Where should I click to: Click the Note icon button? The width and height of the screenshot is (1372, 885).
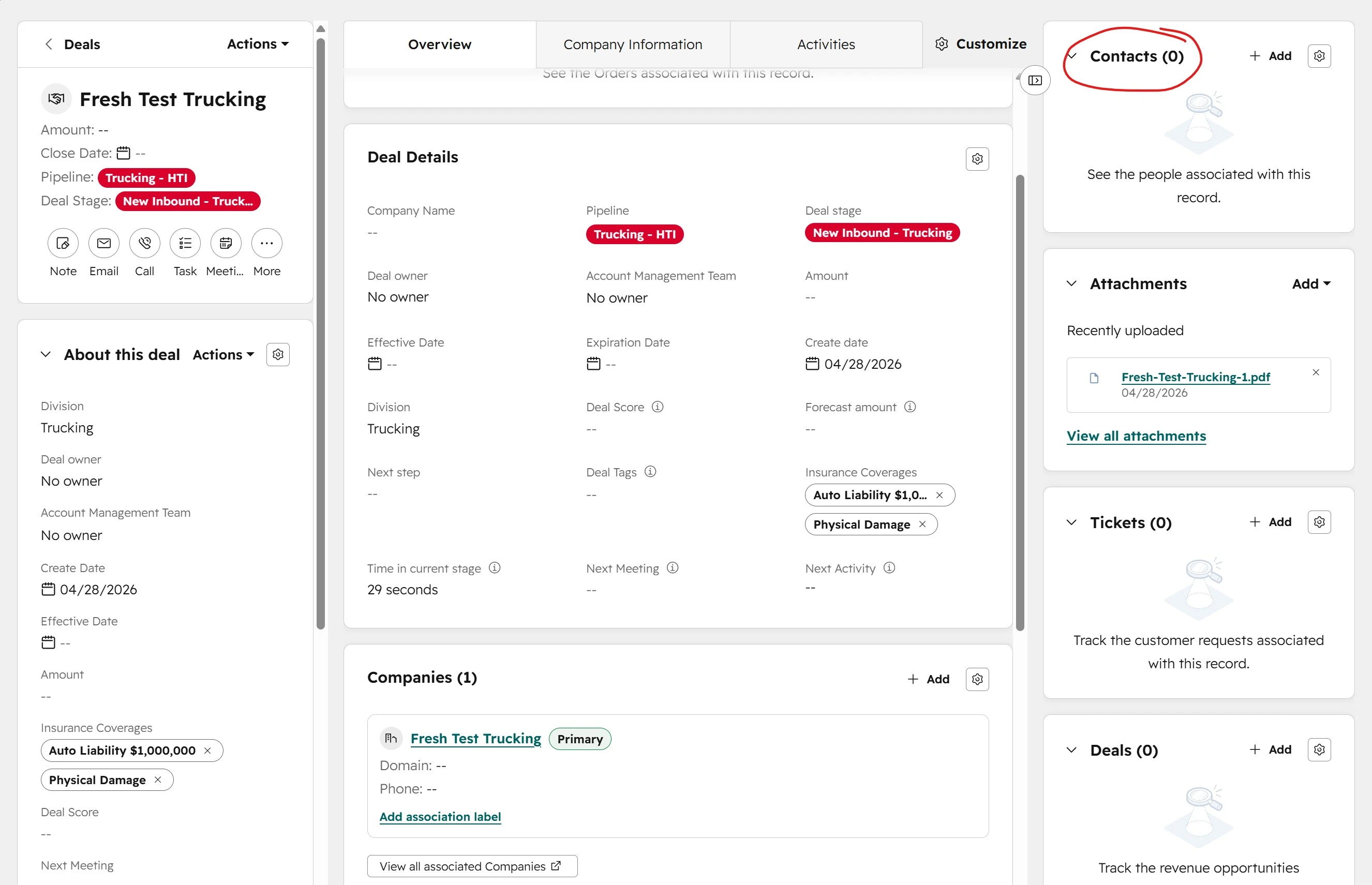(63, 244)
